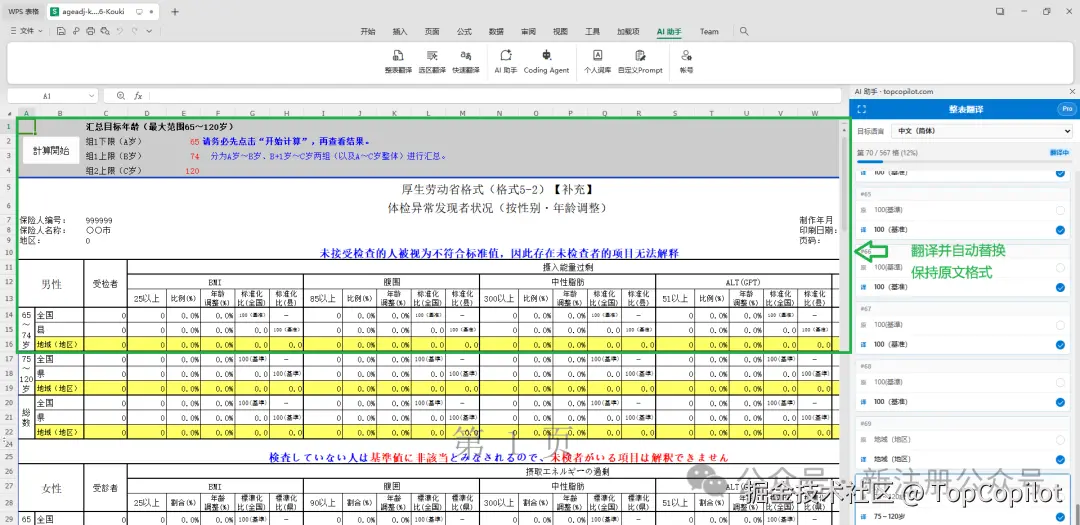Switch to the Team ribbon tab
The image size is (1080, 525).
tap(709, 32)
